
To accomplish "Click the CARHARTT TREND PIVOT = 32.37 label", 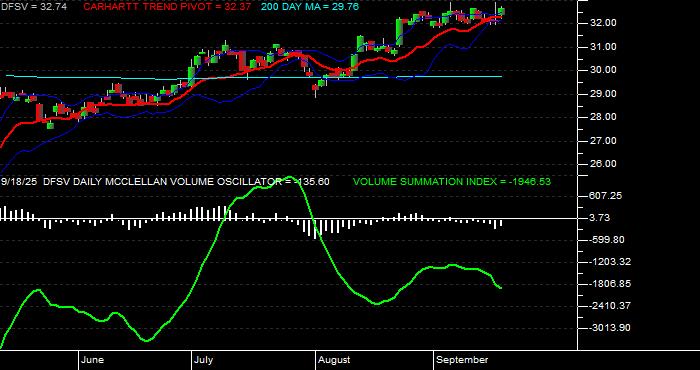I will 167,7.
